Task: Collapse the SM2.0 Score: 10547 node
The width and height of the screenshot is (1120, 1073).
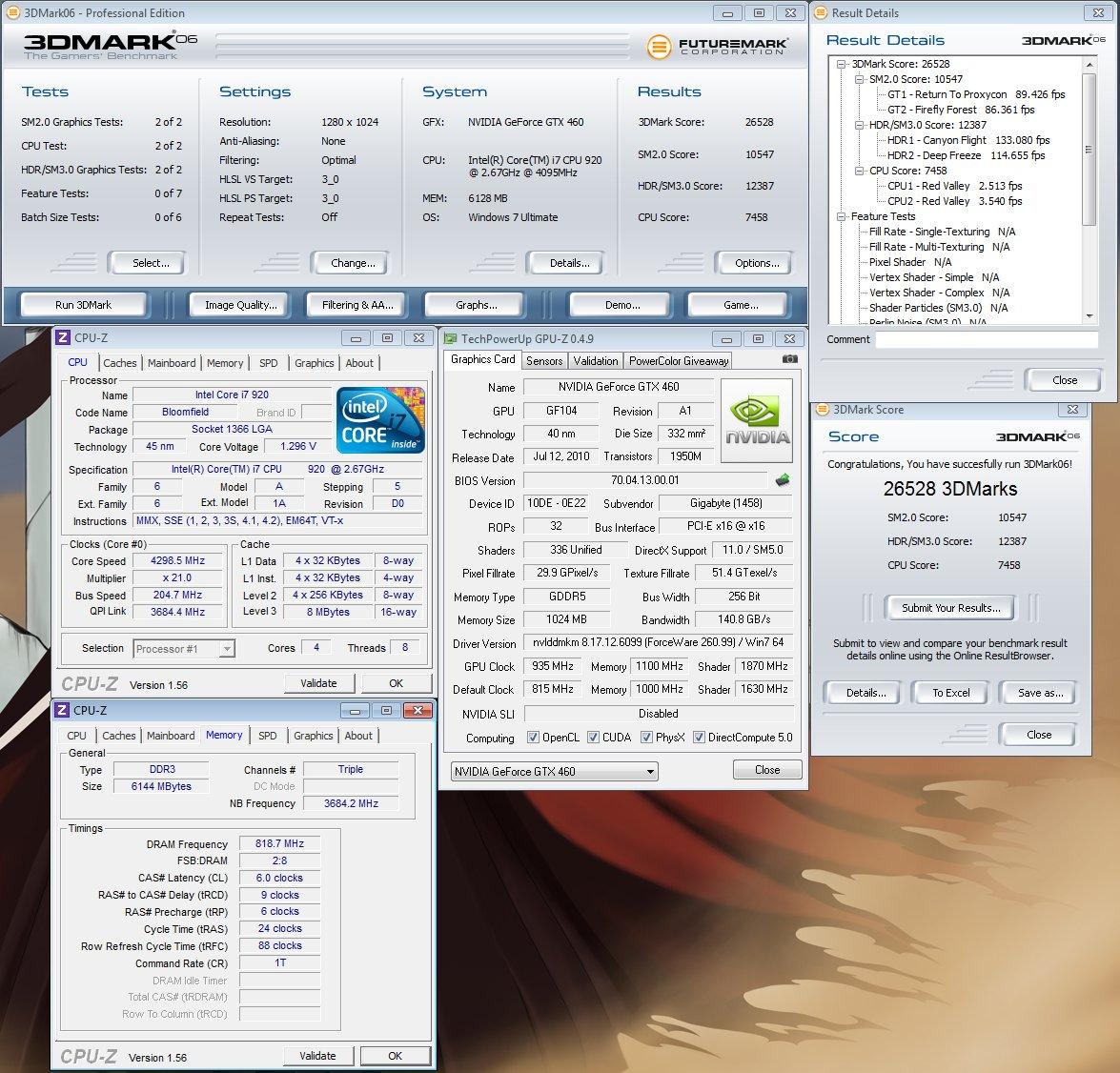Action: (859, 79)
